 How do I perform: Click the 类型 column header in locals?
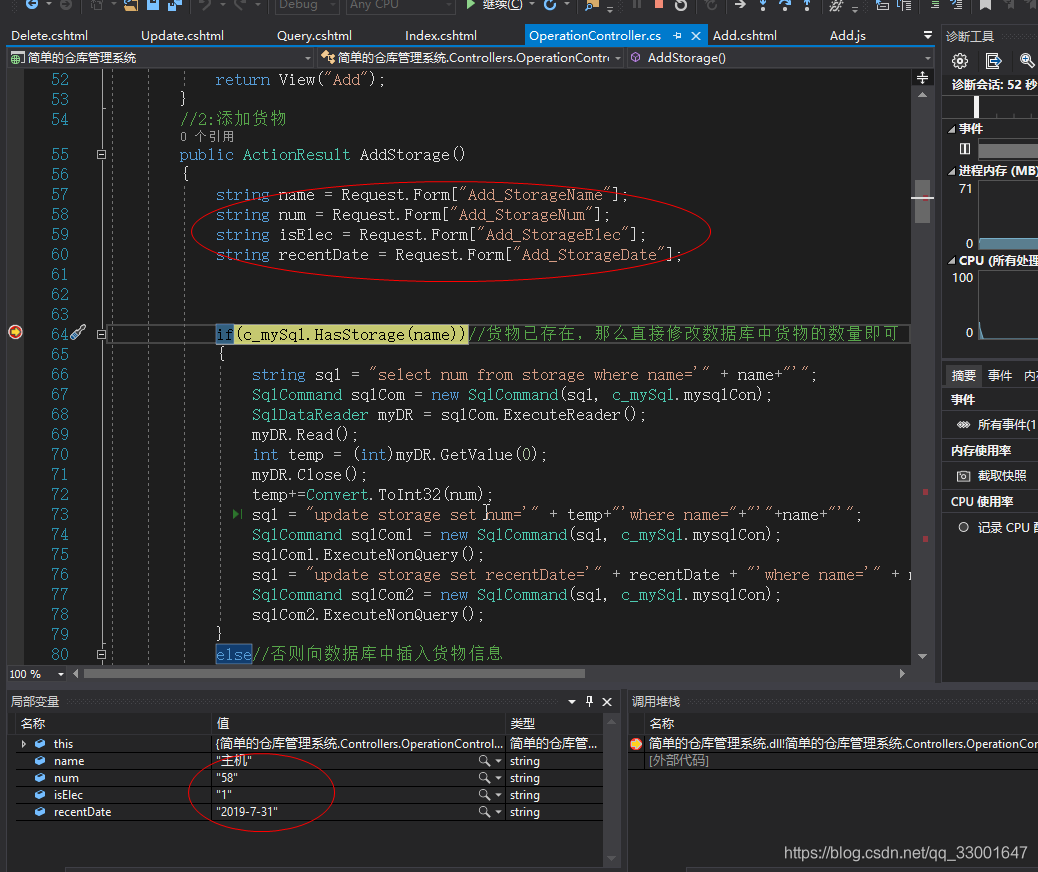coord(554,724)
